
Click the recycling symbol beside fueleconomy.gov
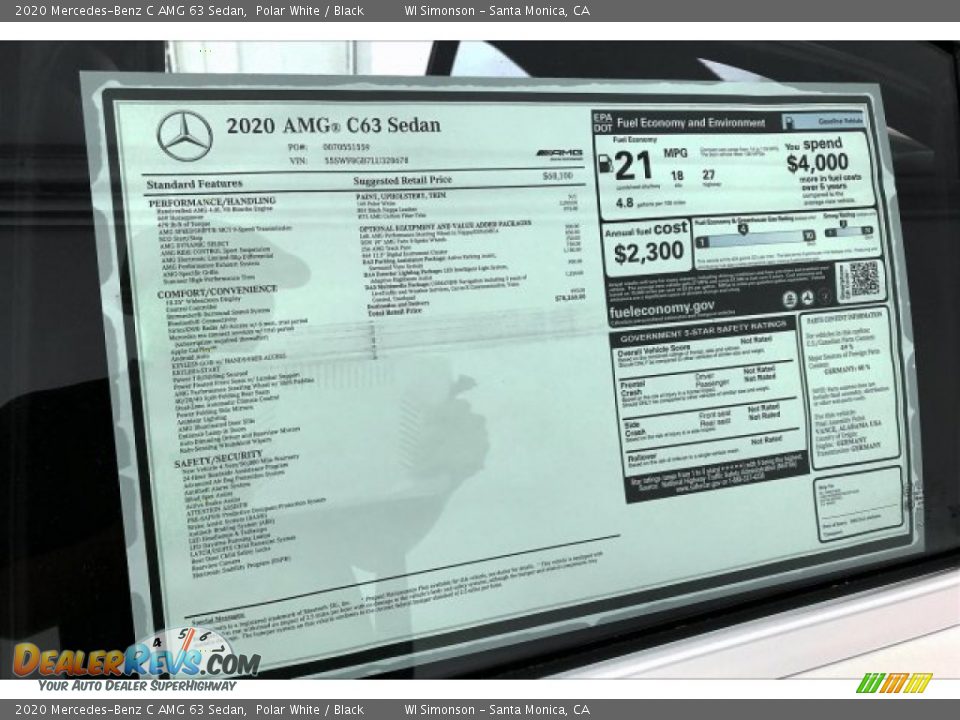pos(808,298)
